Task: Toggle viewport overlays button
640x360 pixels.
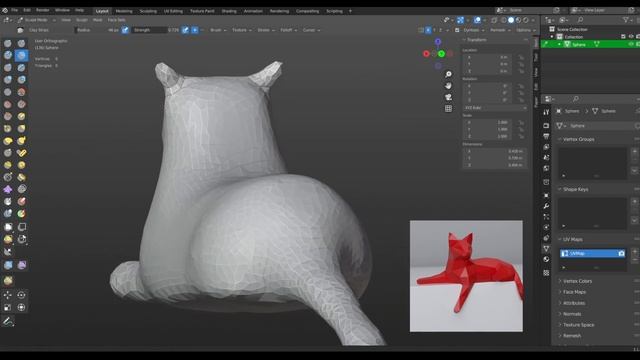Action: tap(477, 20)
